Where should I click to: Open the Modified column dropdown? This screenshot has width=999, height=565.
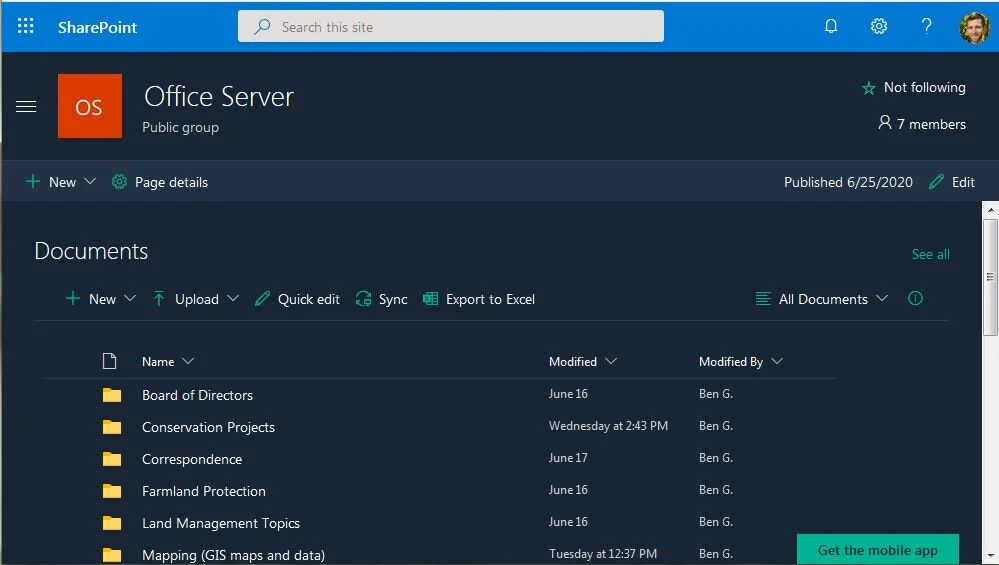(582, 361)
